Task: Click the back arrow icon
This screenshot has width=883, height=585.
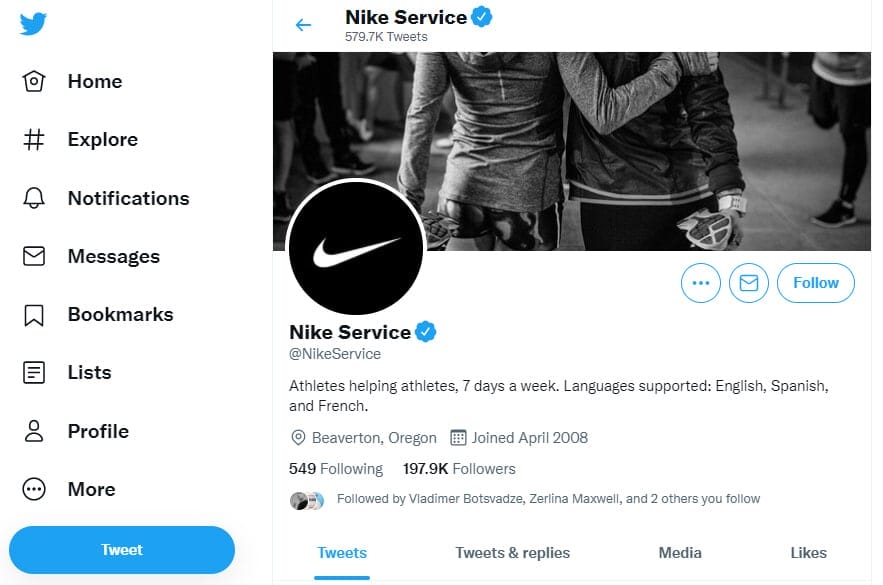Action: pos(304,25)
